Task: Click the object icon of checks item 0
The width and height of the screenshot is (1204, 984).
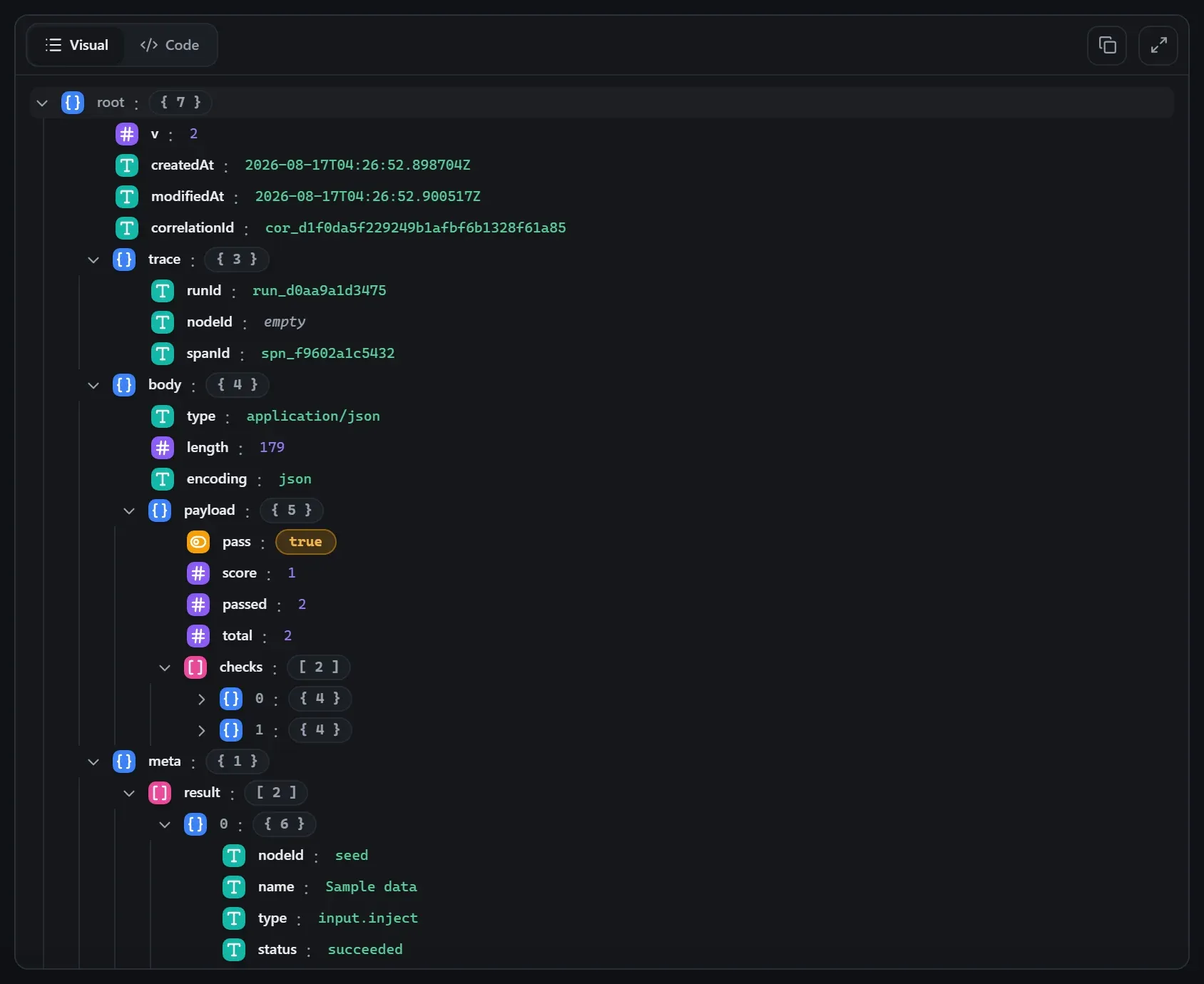Action: pyautogui.click(x=231, y=699)
